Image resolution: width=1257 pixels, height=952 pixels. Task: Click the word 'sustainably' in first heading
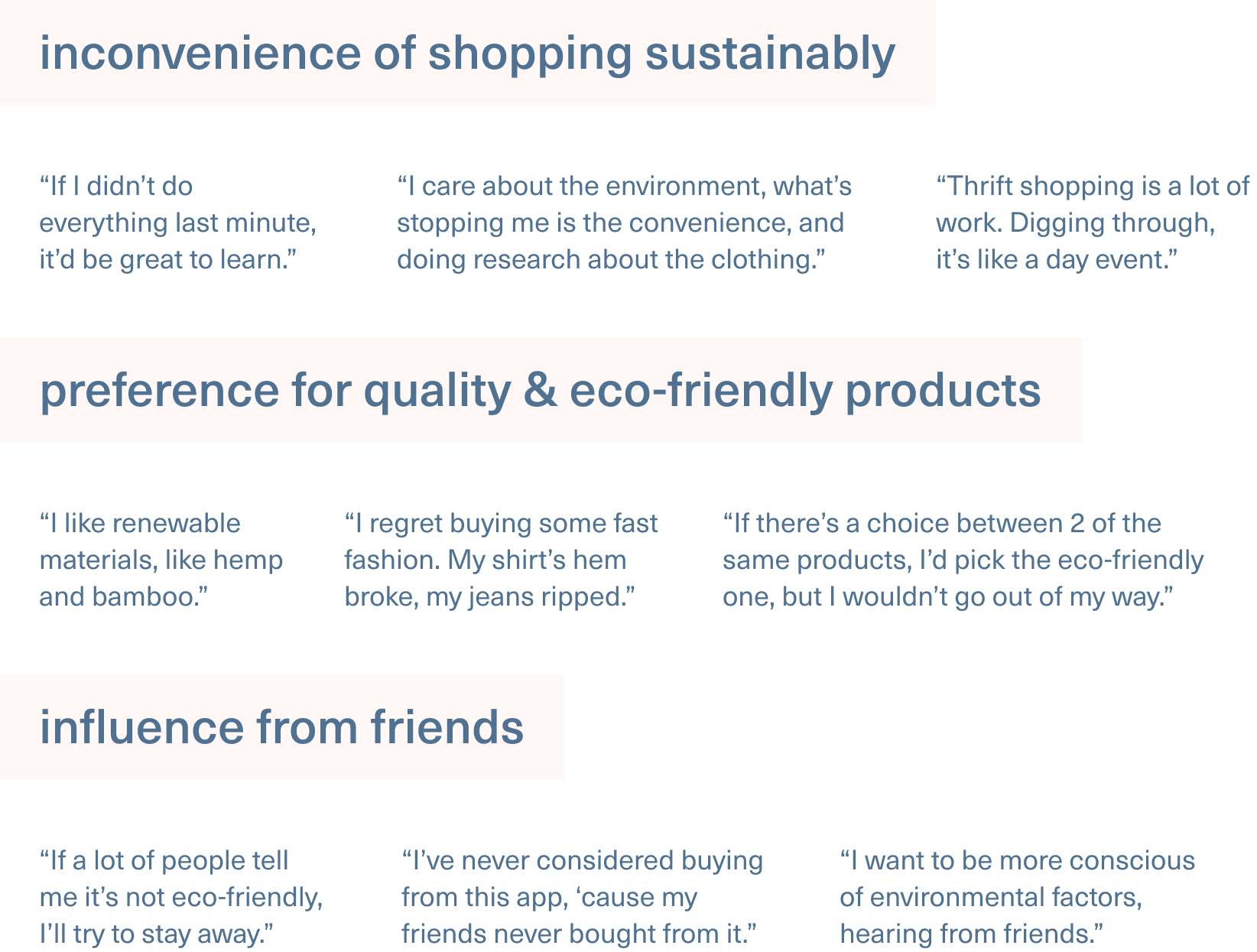[x=770, y=54]
